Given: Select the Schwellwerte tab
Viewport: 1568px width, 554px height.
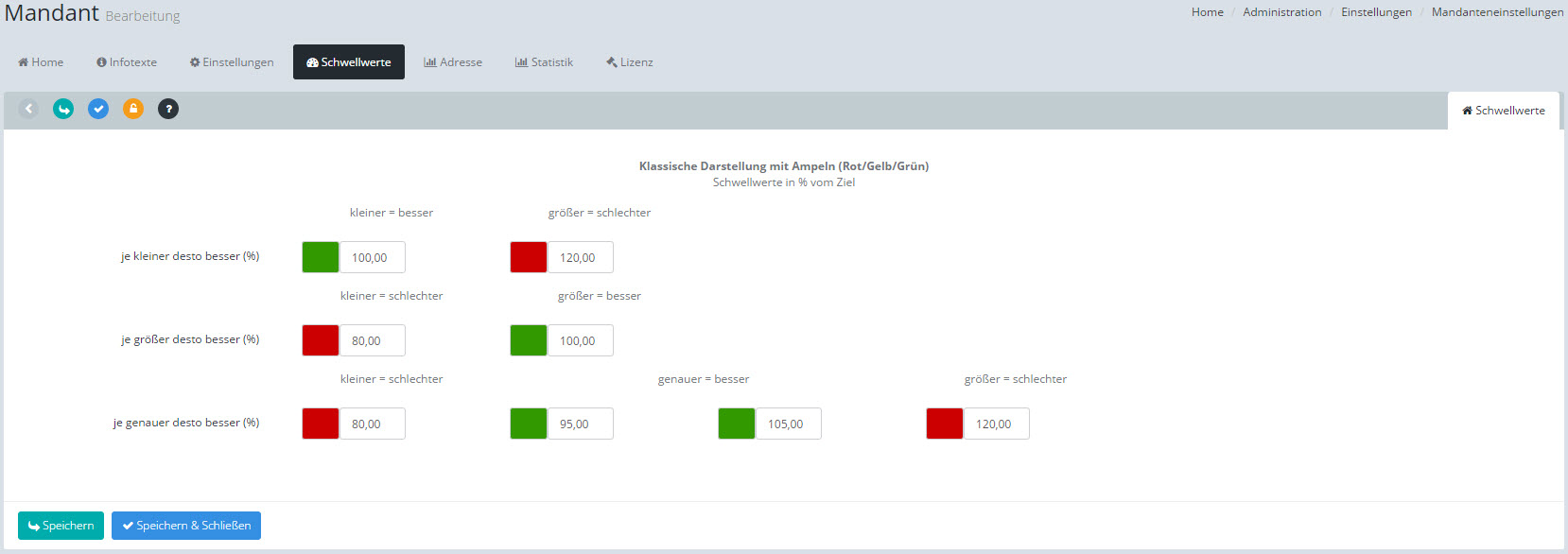Looking at the screenshot, I should pos(349,62).
